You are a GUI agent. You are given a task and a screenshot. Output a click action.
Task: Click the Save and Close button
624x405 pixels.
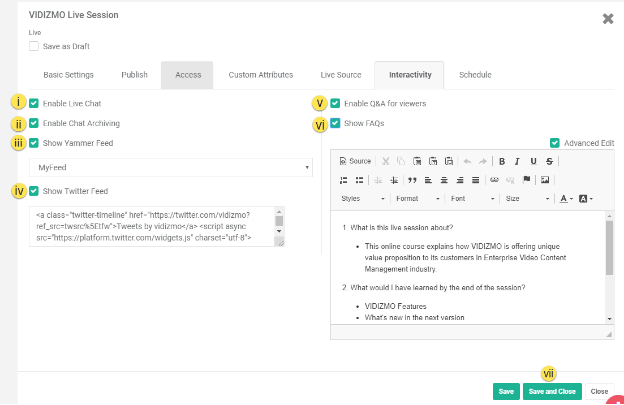(552, 391)
